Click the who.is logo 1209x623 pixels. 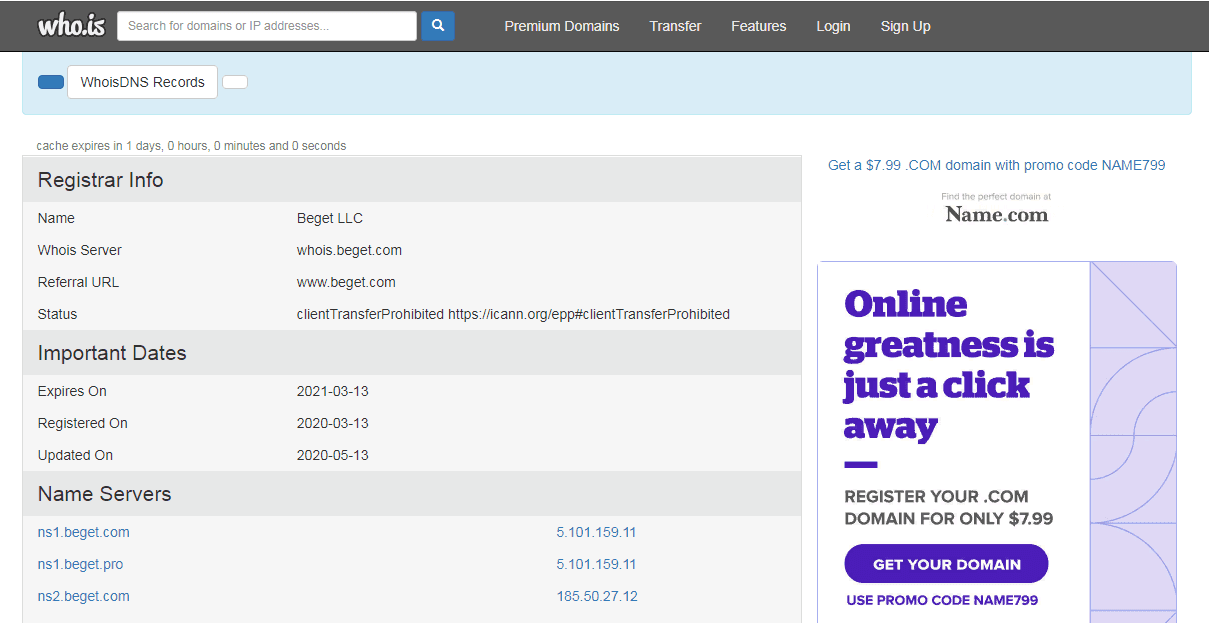pyautogui.click(x=71, y=26)
